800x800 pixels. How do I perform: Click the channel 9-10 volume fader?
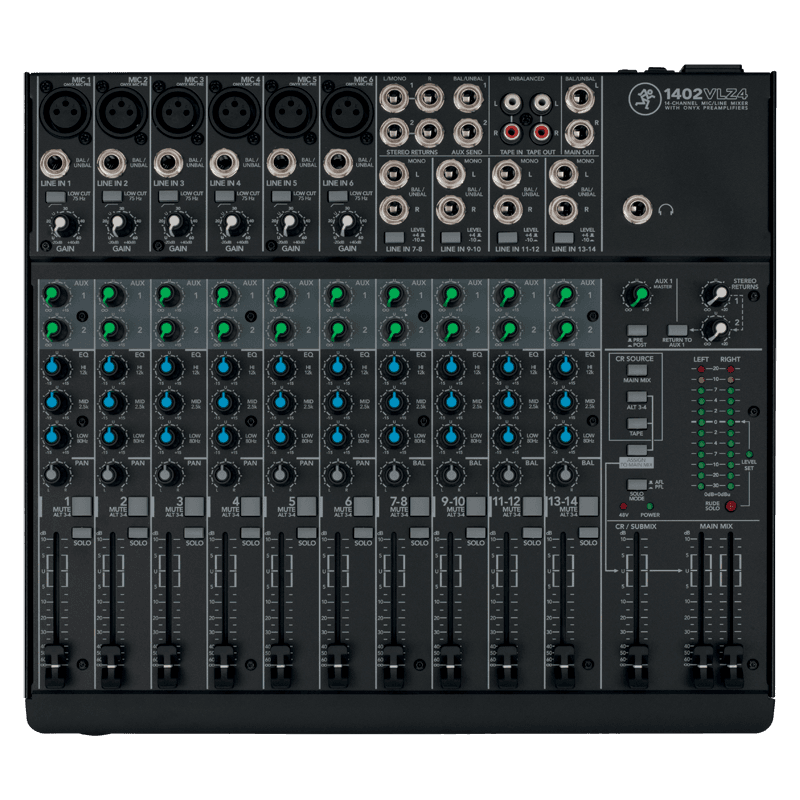450,665
